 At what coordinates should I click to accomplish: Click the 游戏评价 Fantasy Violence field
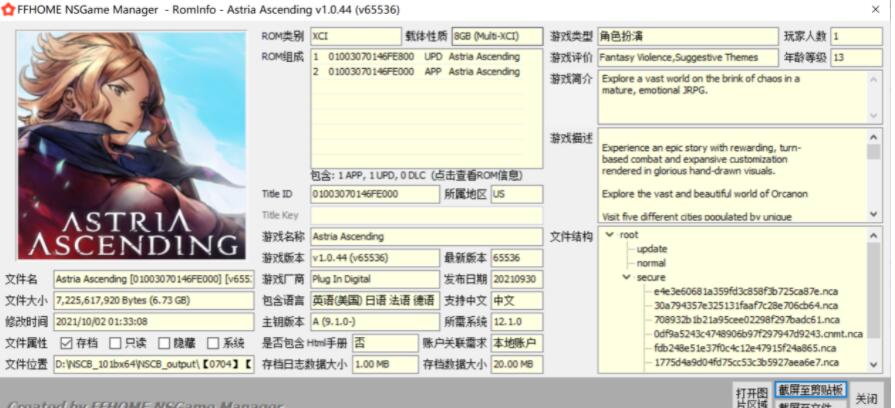tap(688, 57)
